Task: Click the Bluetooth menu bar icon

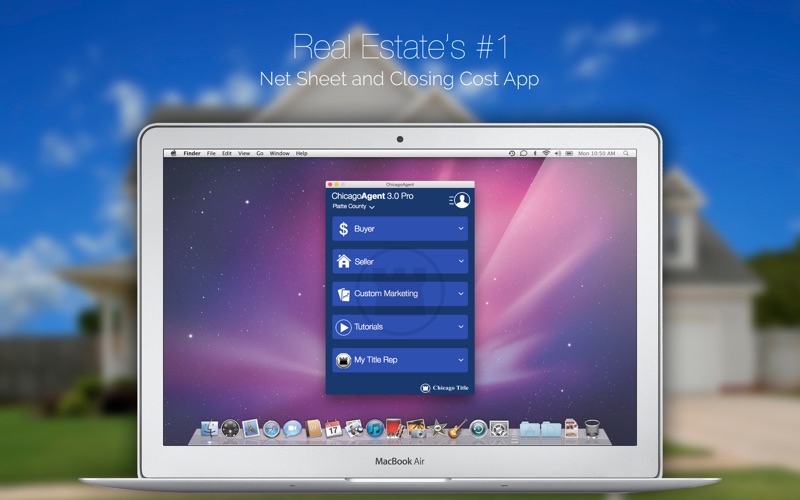Action: tap(535, 153)
